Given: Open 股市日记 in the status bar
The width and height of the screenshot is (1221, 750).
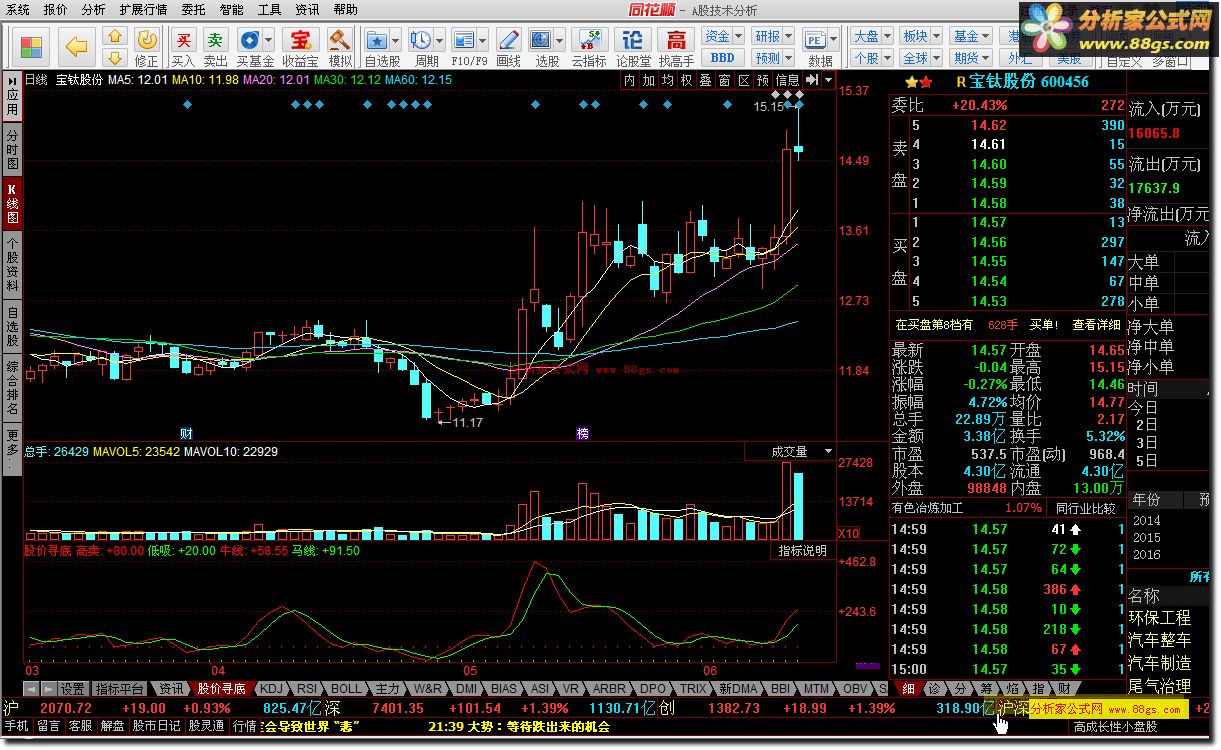Looking at the screenshot, I should 156,726.
